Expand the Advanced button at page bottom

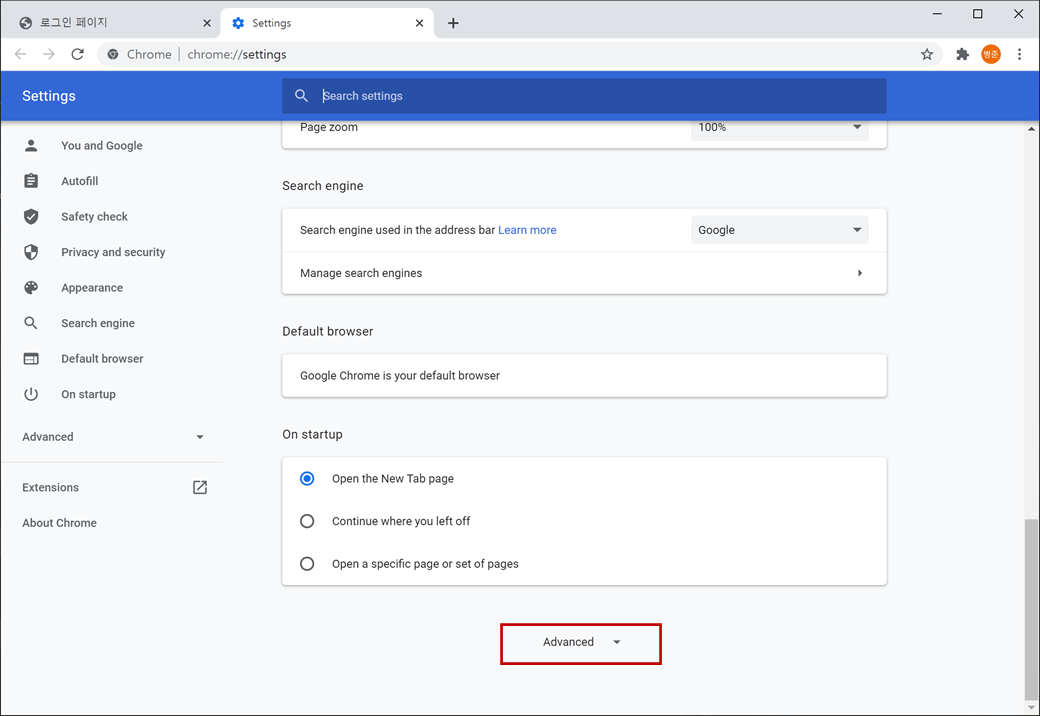point(581,642)
